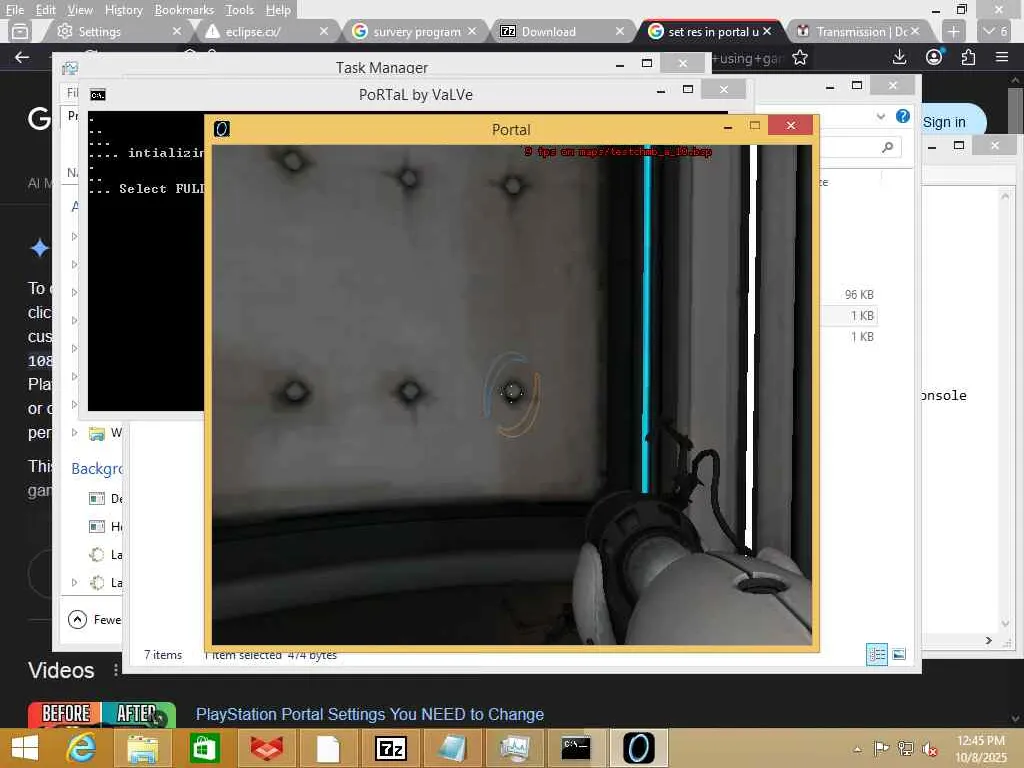Open the Bookmarks menu in Firefox
Viewport: 1024px width, 768px height.
point(184,10)
